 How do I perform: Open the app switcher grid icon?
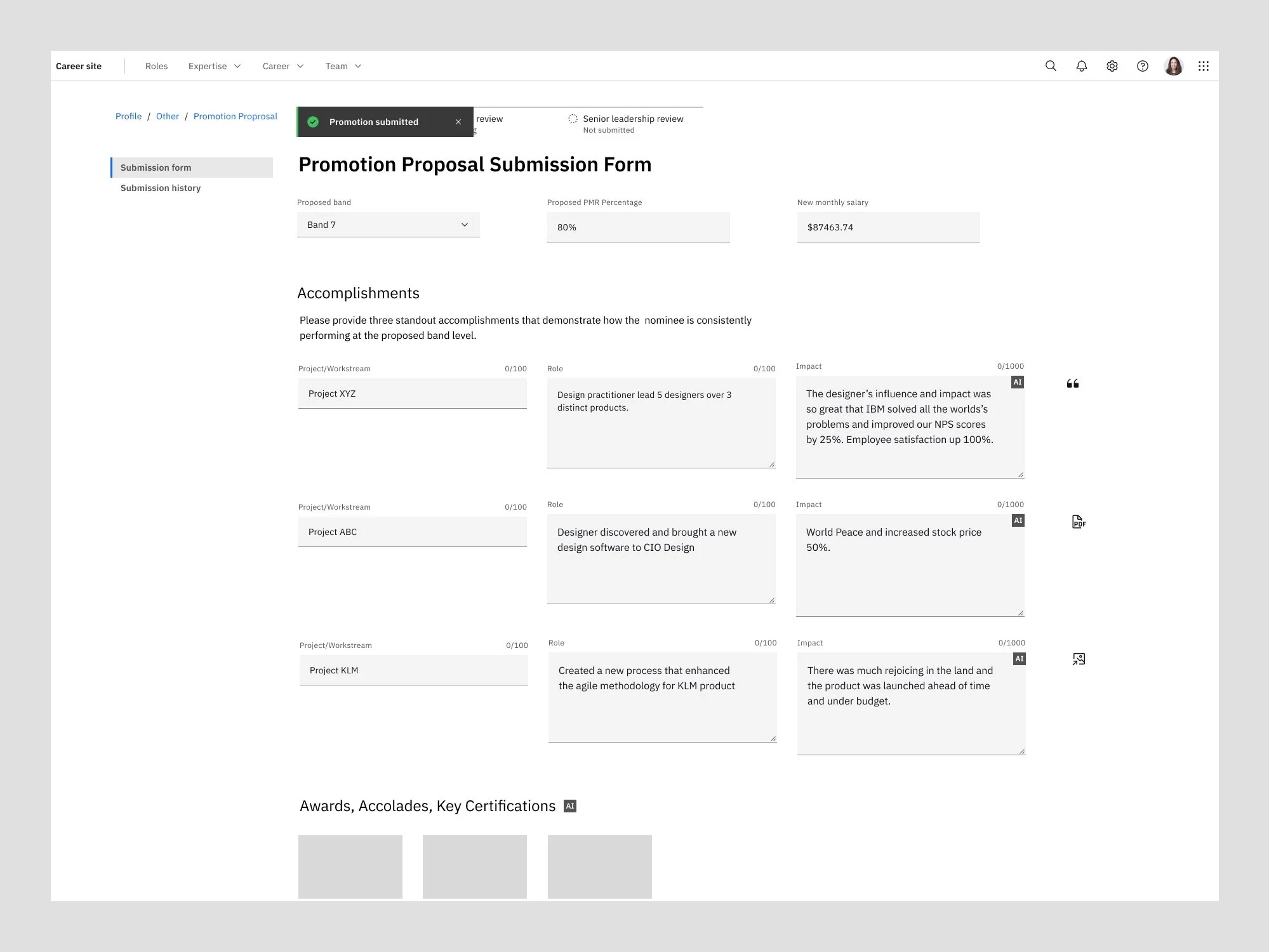[1203, 66]
